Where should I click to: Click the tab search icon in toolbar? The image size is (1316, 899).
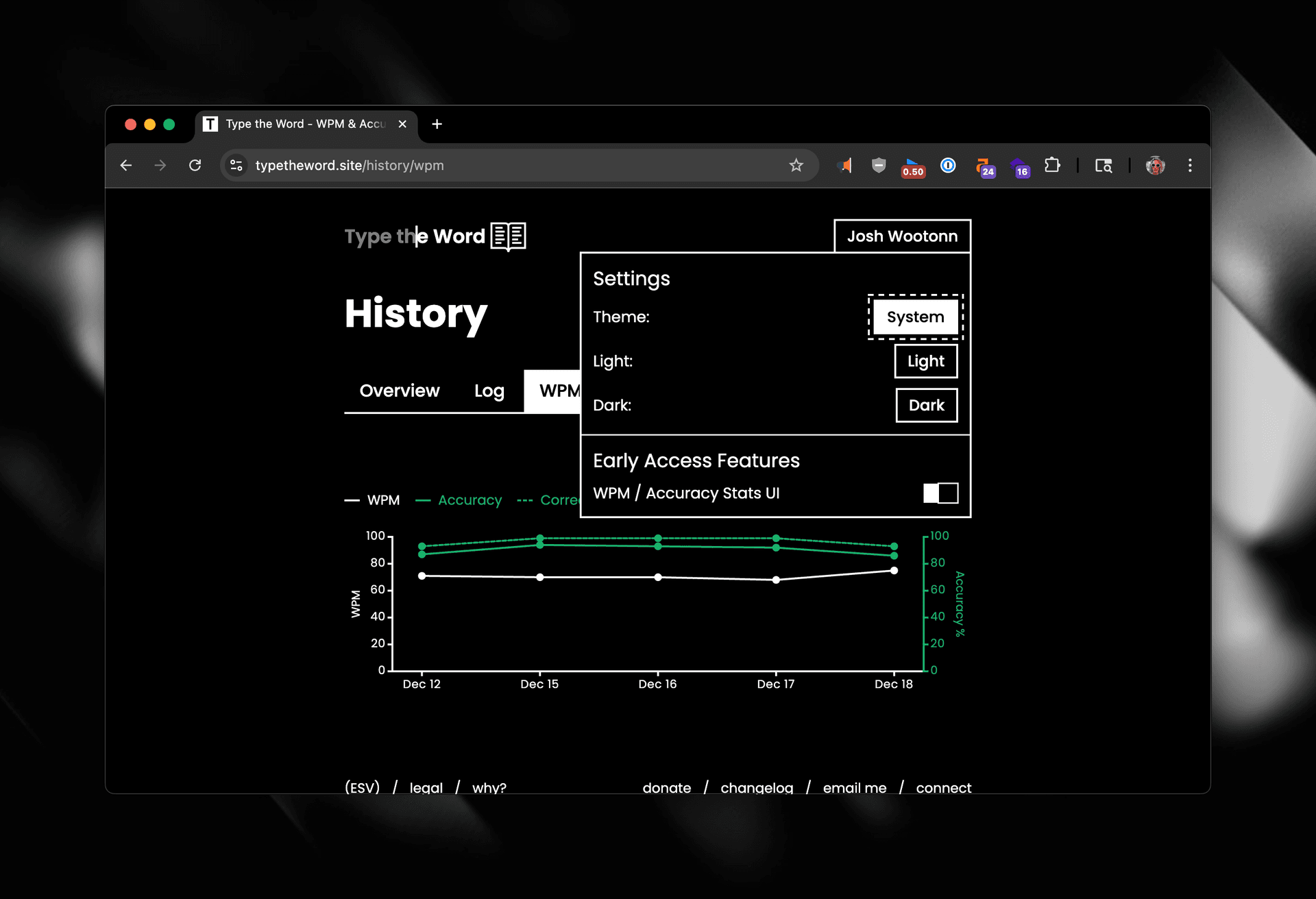[x=1104, y=165]
